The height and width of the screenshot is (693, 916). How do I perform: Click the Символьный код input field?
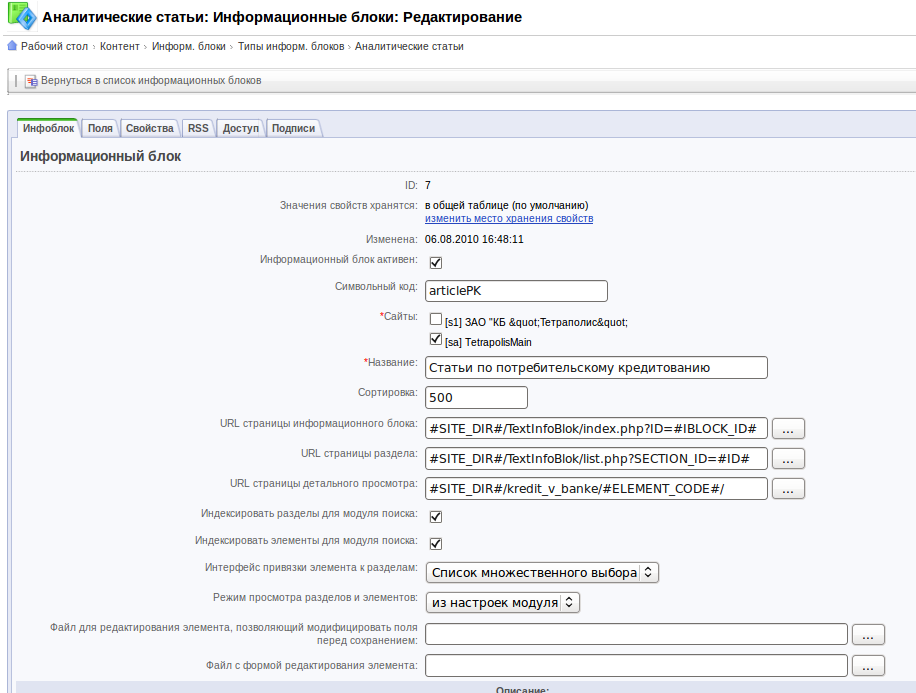(516, 290)
